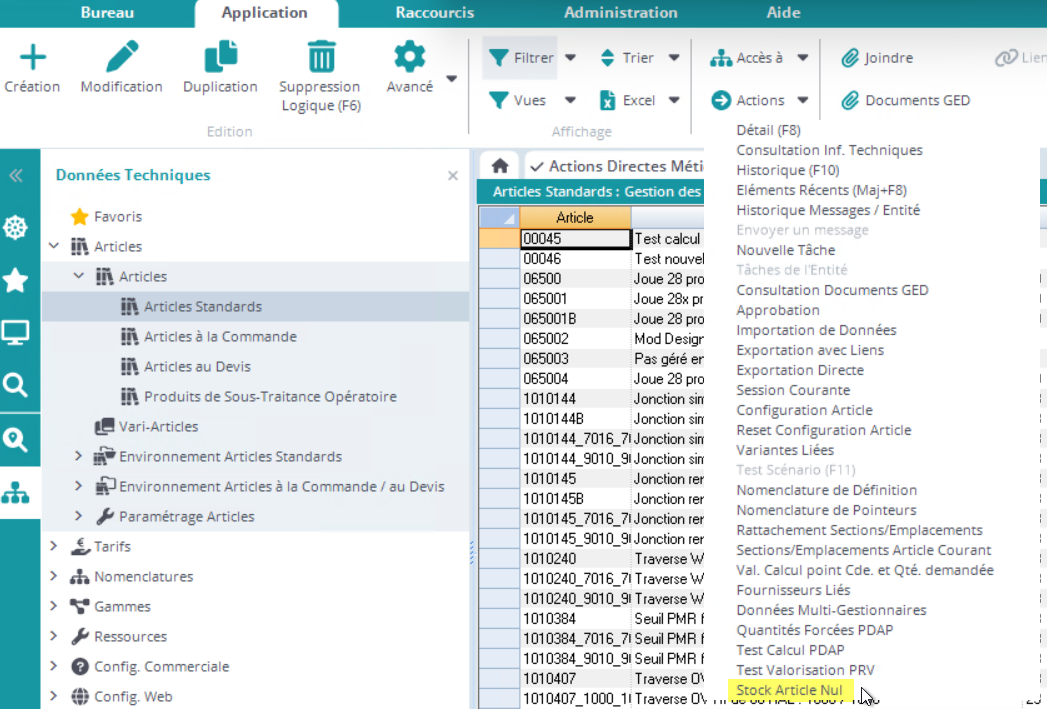This screenshot has width=1047, height=709.
Task: Click the Documents GED button
Action: pyautogui.click(x=905, y=100)
